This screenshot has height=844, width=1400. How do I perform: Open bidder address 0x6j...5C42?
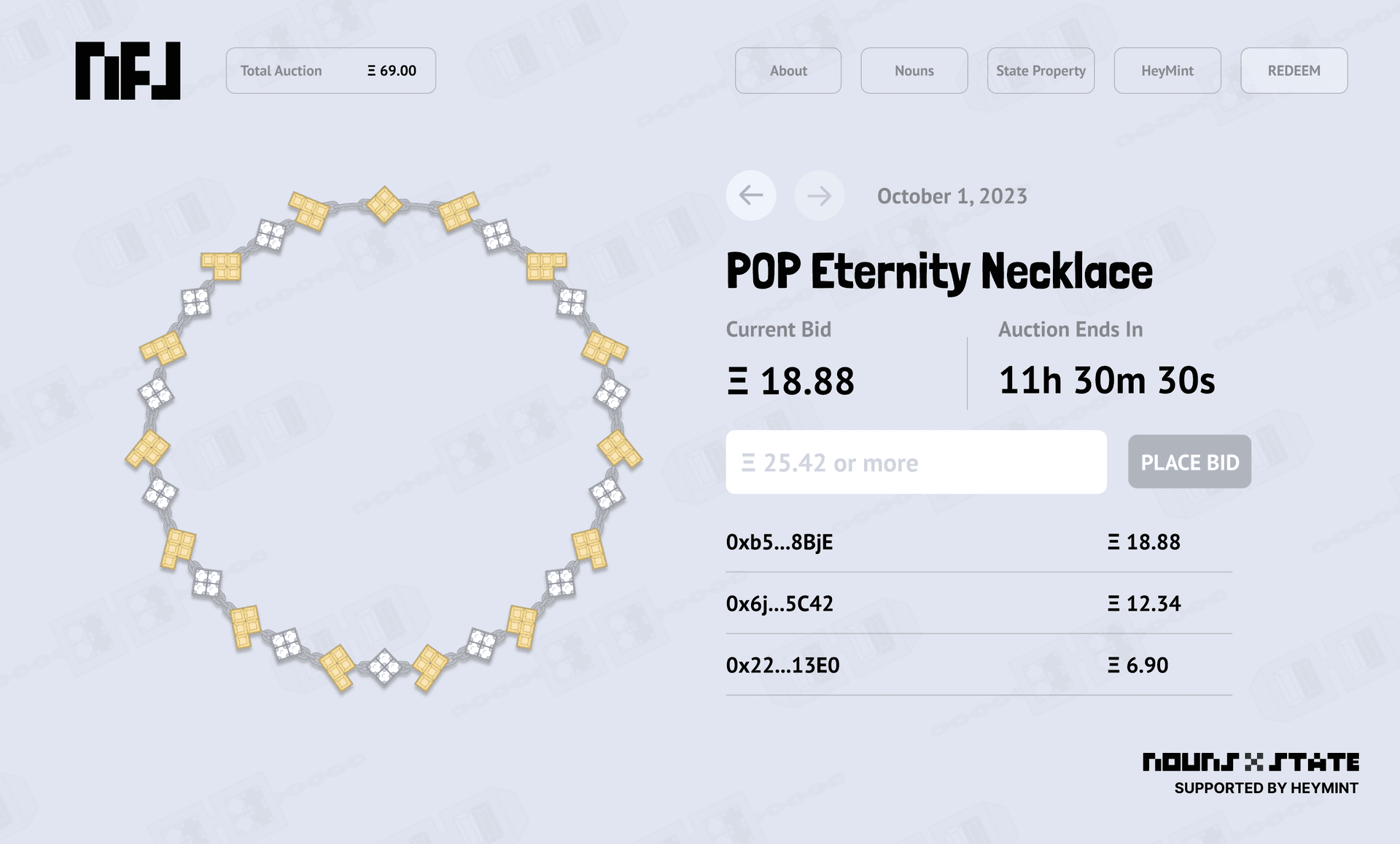click(779, 603)
